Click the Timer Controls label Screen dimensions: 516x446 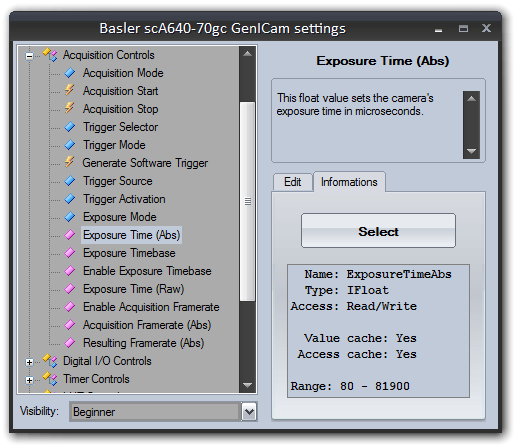click(x=96, y=379)
